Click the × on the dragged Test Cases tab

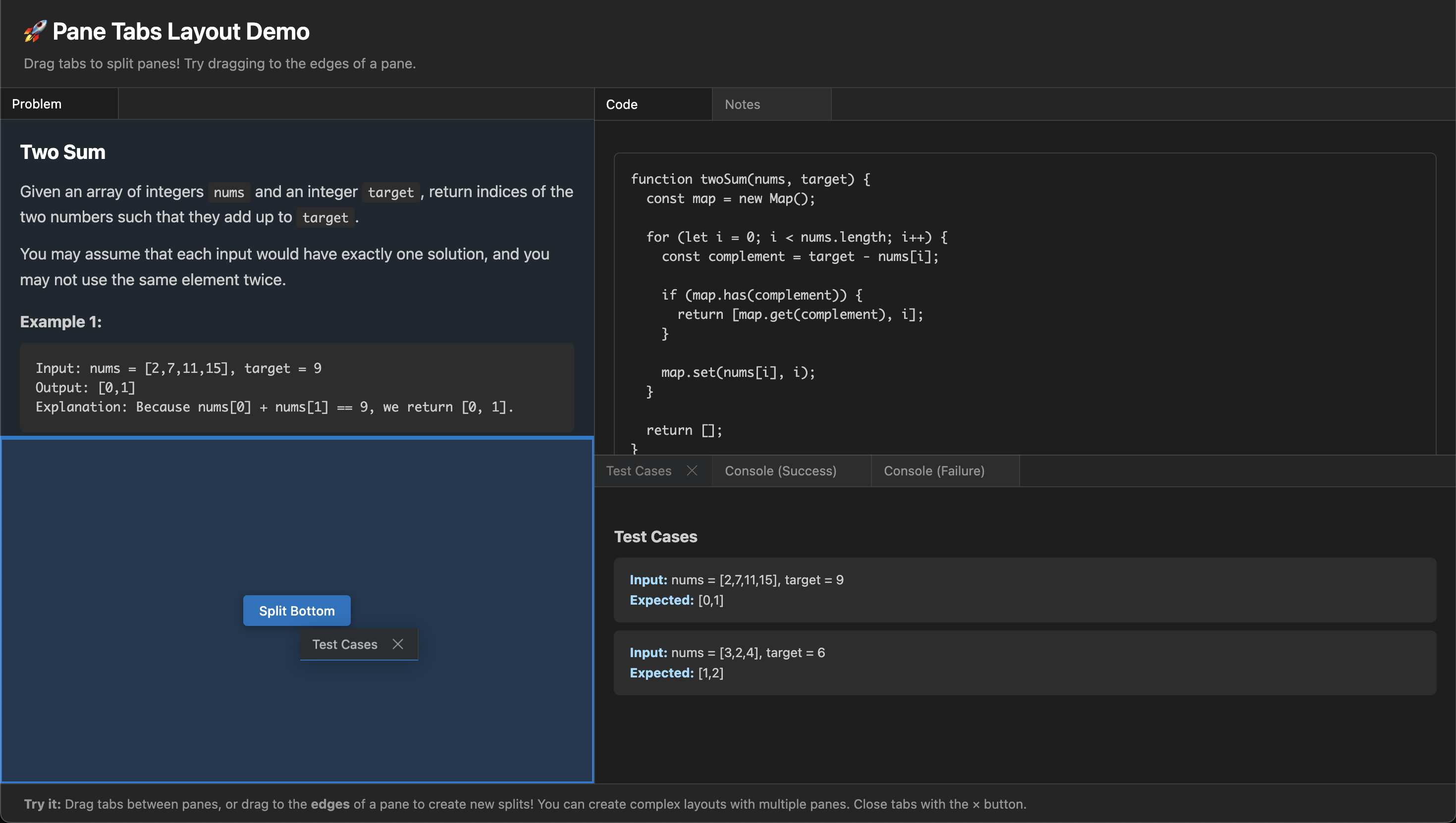point(397,644)
